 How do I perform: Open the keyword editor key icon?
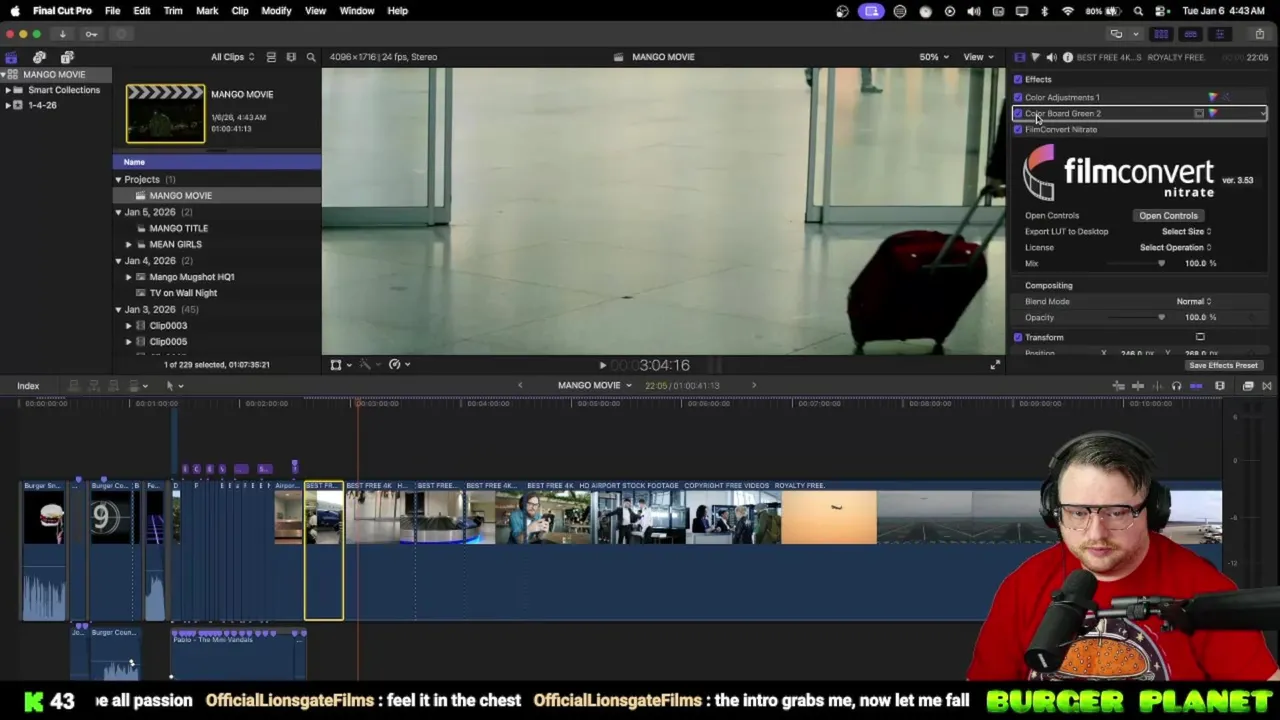pyautogui.click(x=91, y=34)
